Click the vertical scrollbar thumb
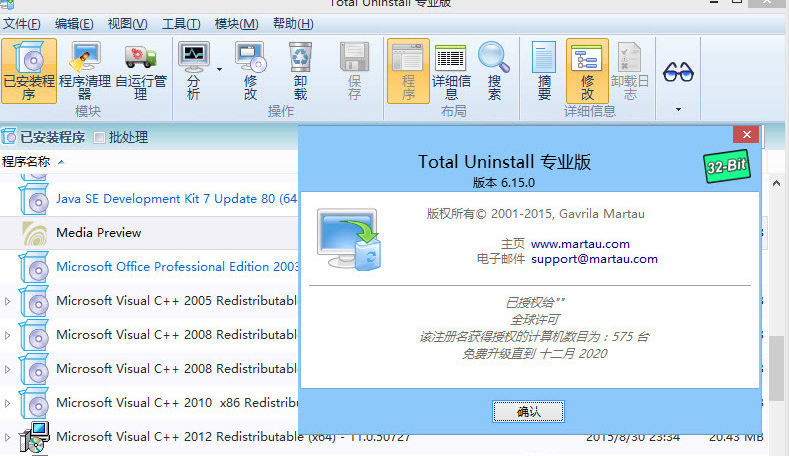This screenshot has height=456, width=789. [x=776, y=368]
